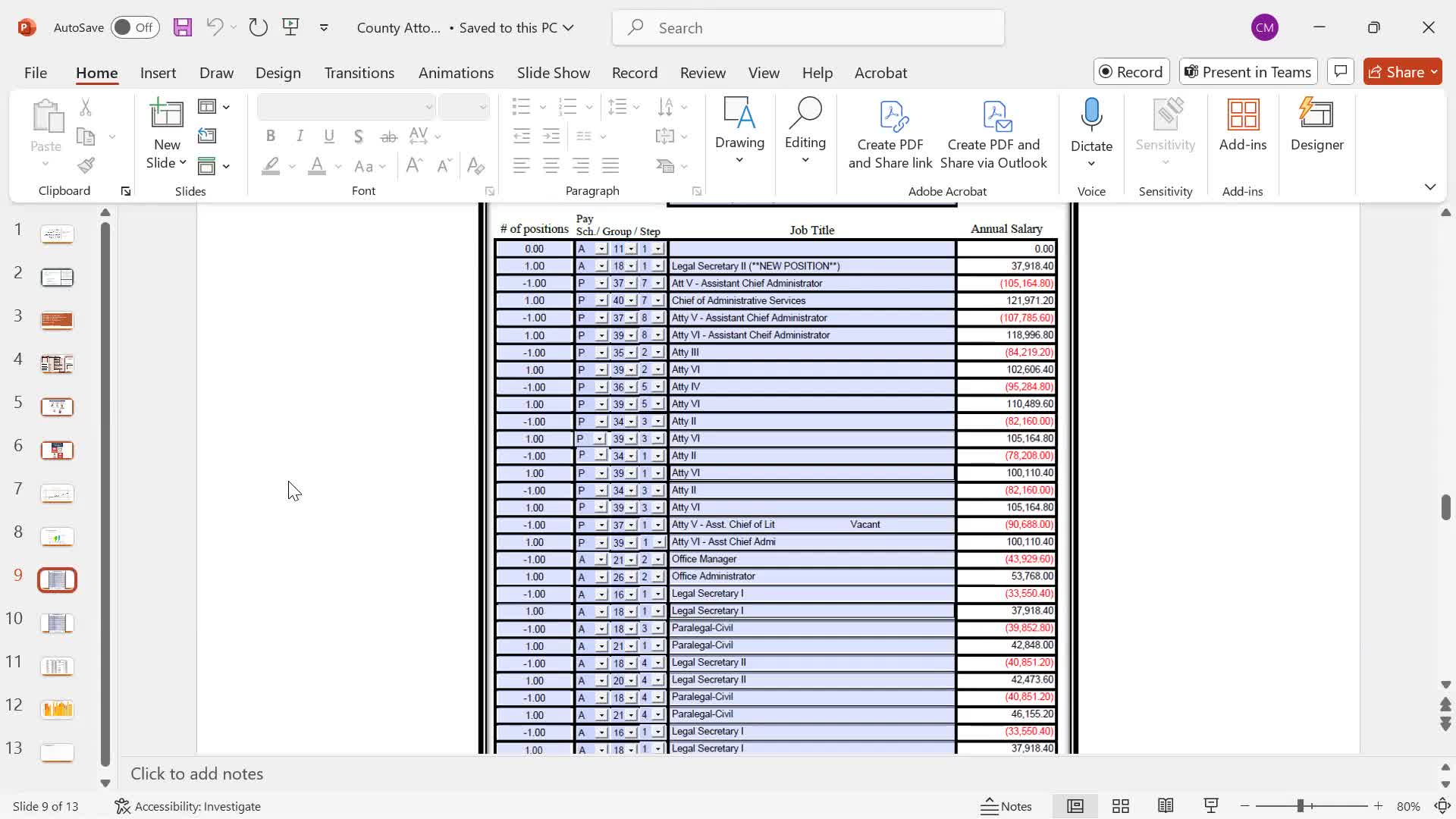Switch to the Design tab
The height and width of the screenshot is (819, 1456).
pos(278,73)
